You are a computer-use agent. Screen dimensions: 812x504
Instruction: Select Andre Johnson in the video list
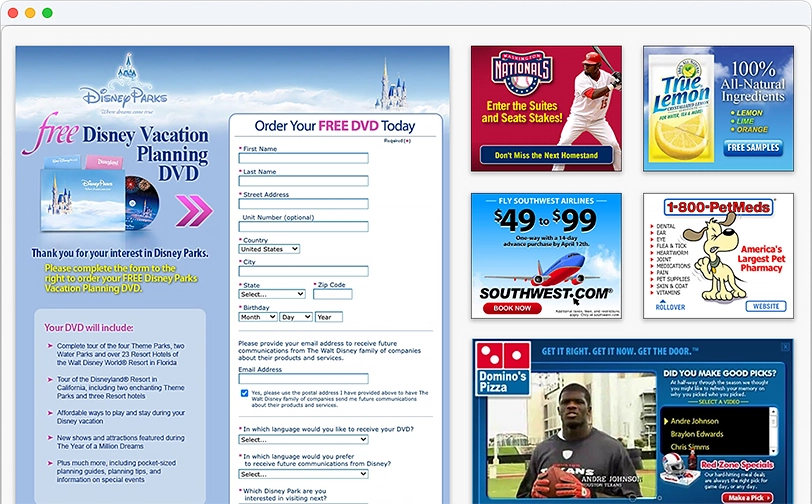[x=694, y=421]
